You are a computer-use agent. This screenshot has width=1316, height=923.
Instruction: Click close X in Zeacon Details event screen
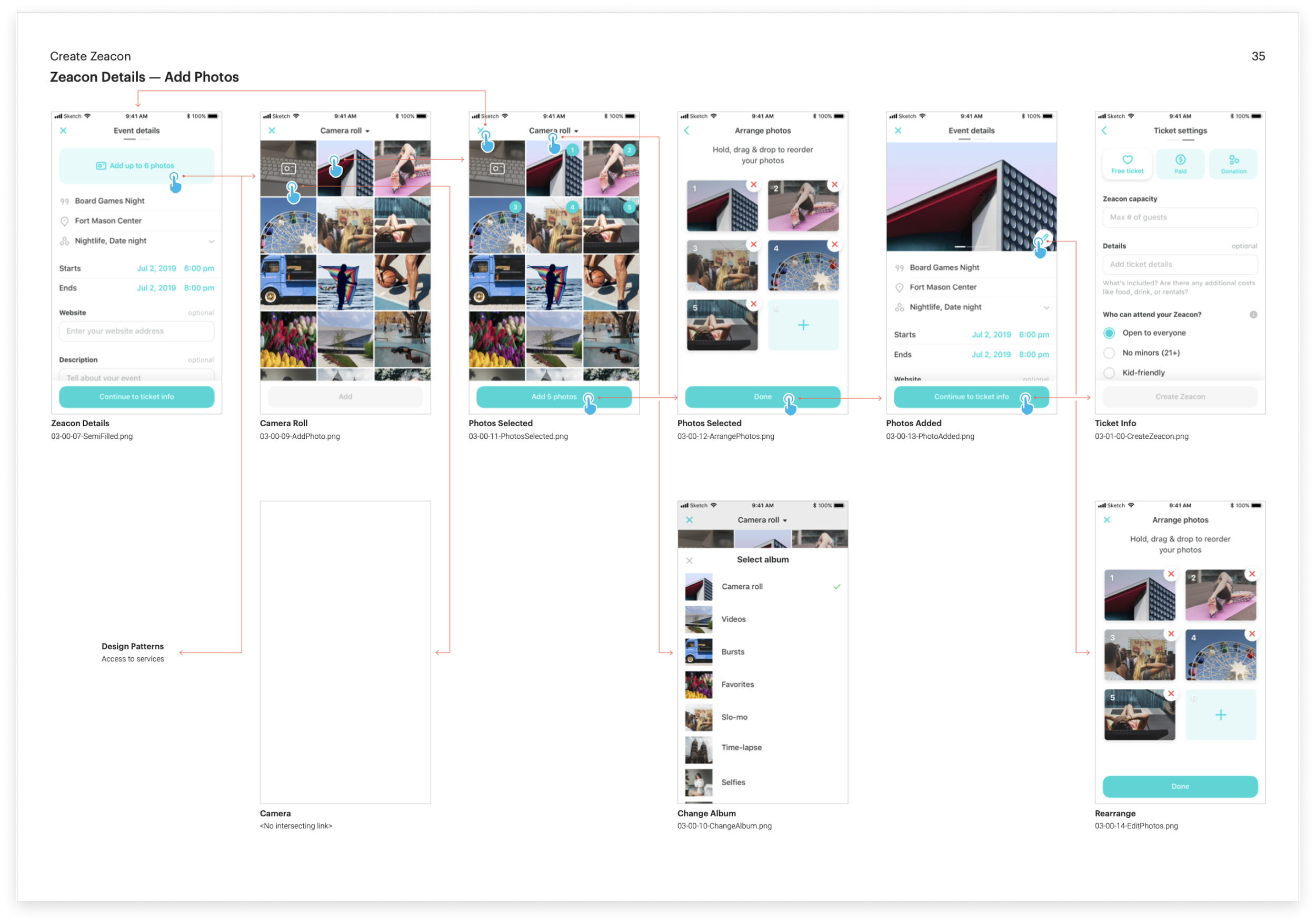[64, 131]
